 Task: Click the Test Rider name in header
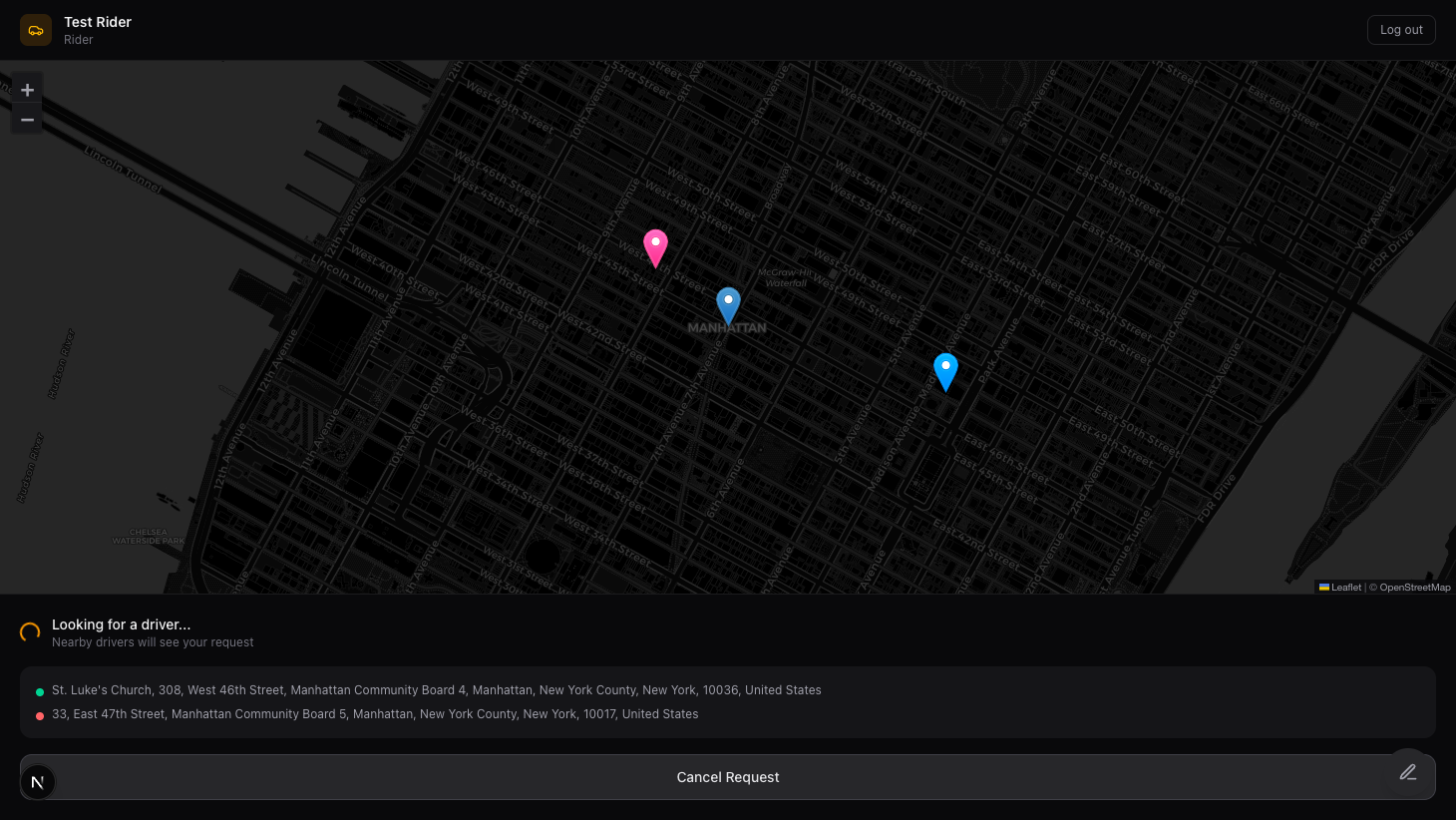[98, 22]
